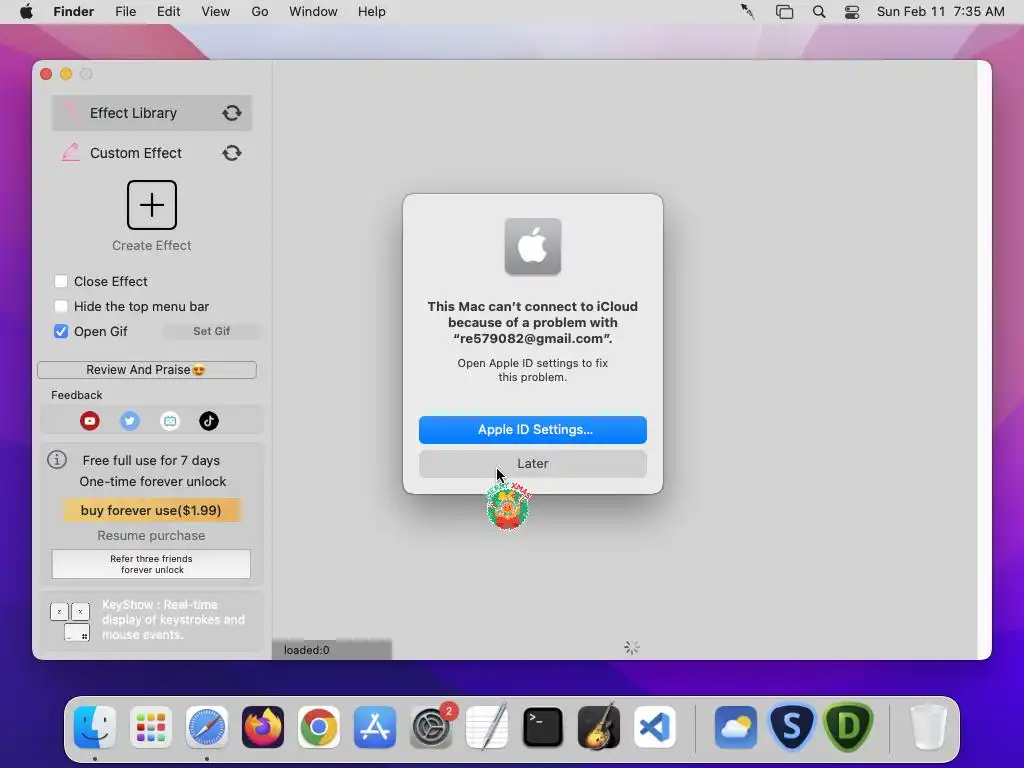Refresh the Custom Effect list
The height and width of the screenshot is (768, 1024).
[232, 153]
